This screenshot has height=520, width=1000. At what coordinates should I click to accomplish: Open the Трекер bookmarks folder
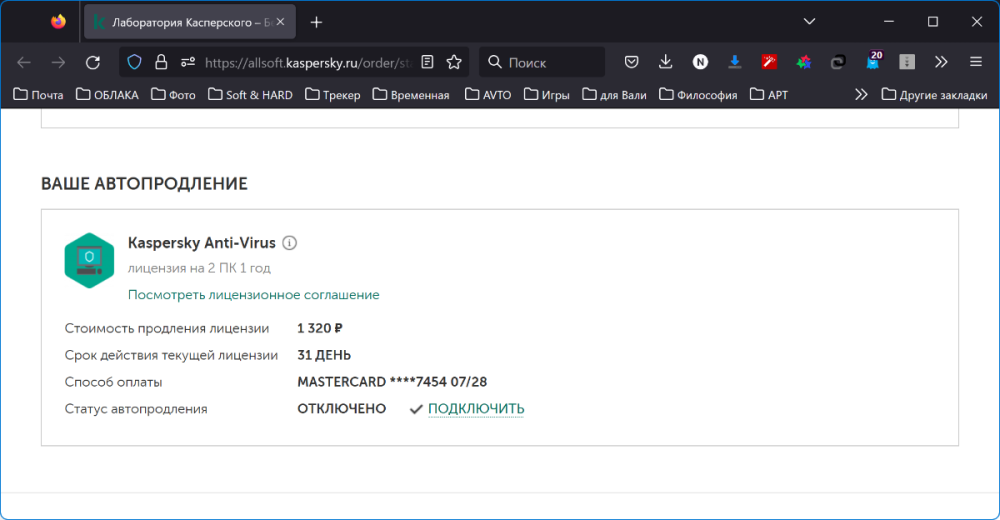pos(333,94)
